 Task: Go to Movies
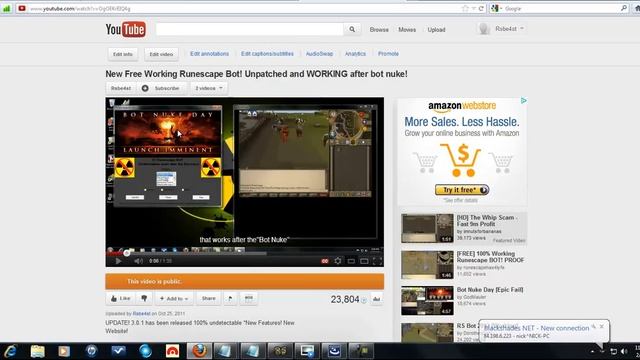tap(407, 30)
